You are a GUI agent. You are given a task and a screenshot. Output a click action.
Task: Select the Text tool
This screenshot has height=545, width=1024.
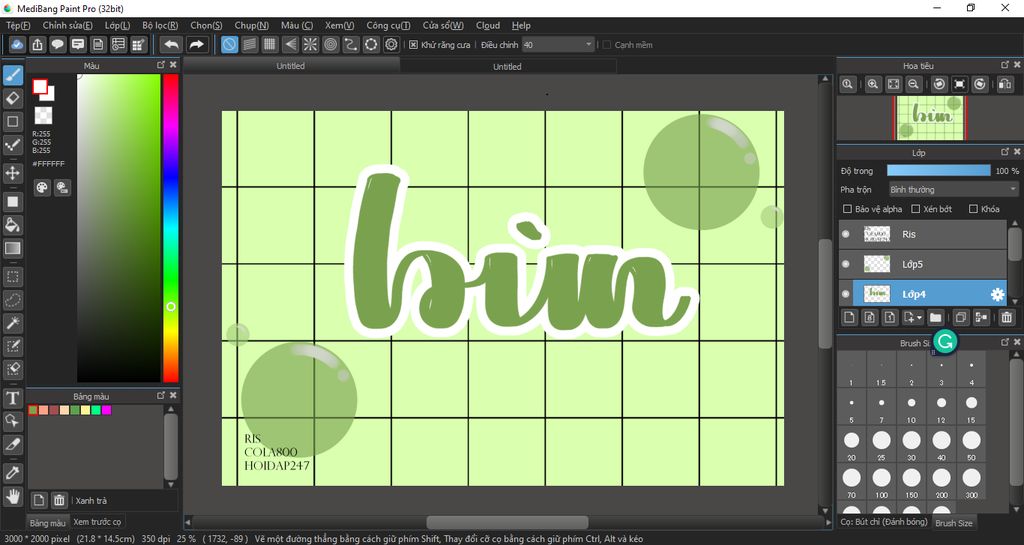pyautogui.click(x=12, y=397)
